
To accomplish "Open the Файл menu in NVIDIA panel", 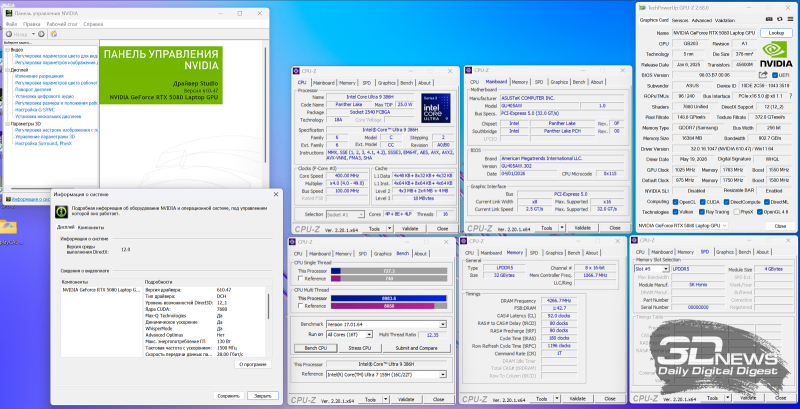I will [x=11, y=24].
